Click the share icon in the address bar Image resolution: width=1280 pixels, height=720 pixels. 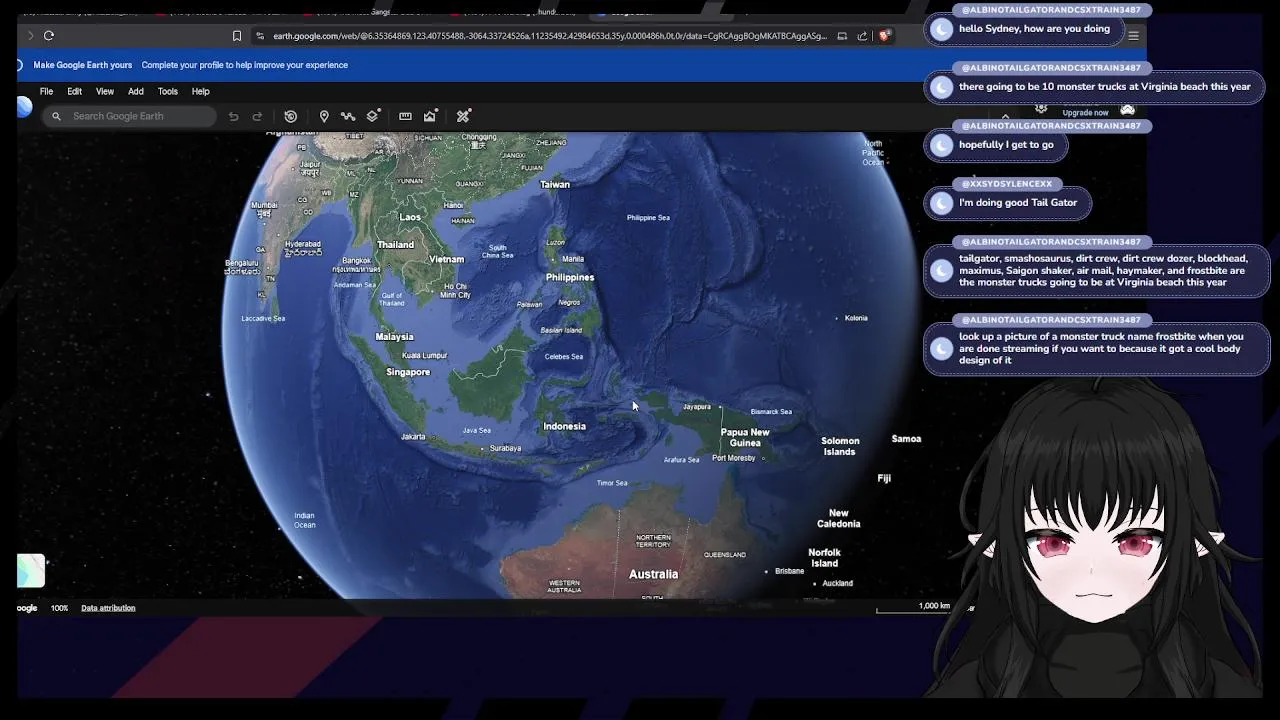(x=862, y=36)
